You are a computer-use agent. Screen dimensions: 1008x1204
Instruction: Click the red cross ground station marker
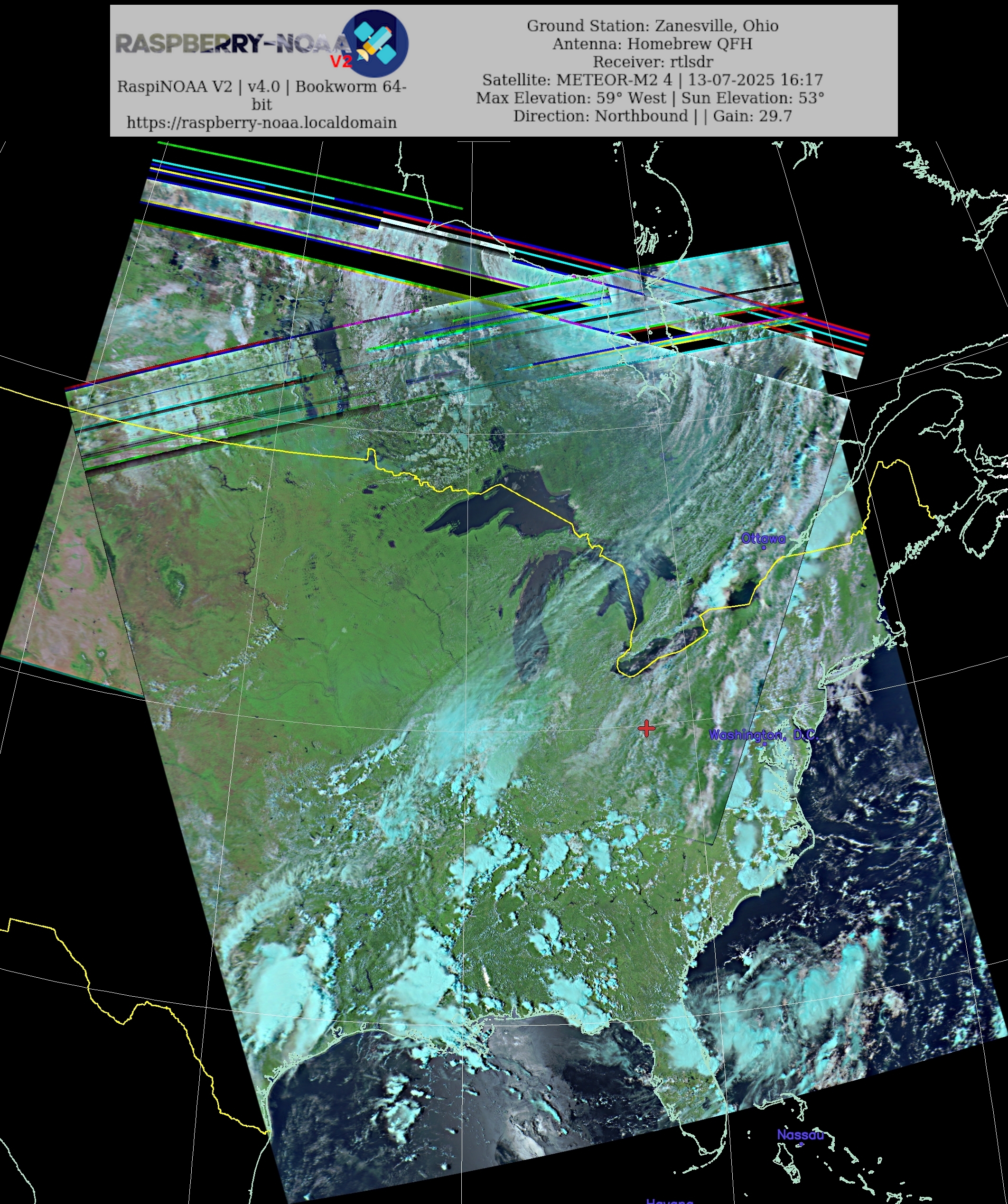click(x=646, y=728)
